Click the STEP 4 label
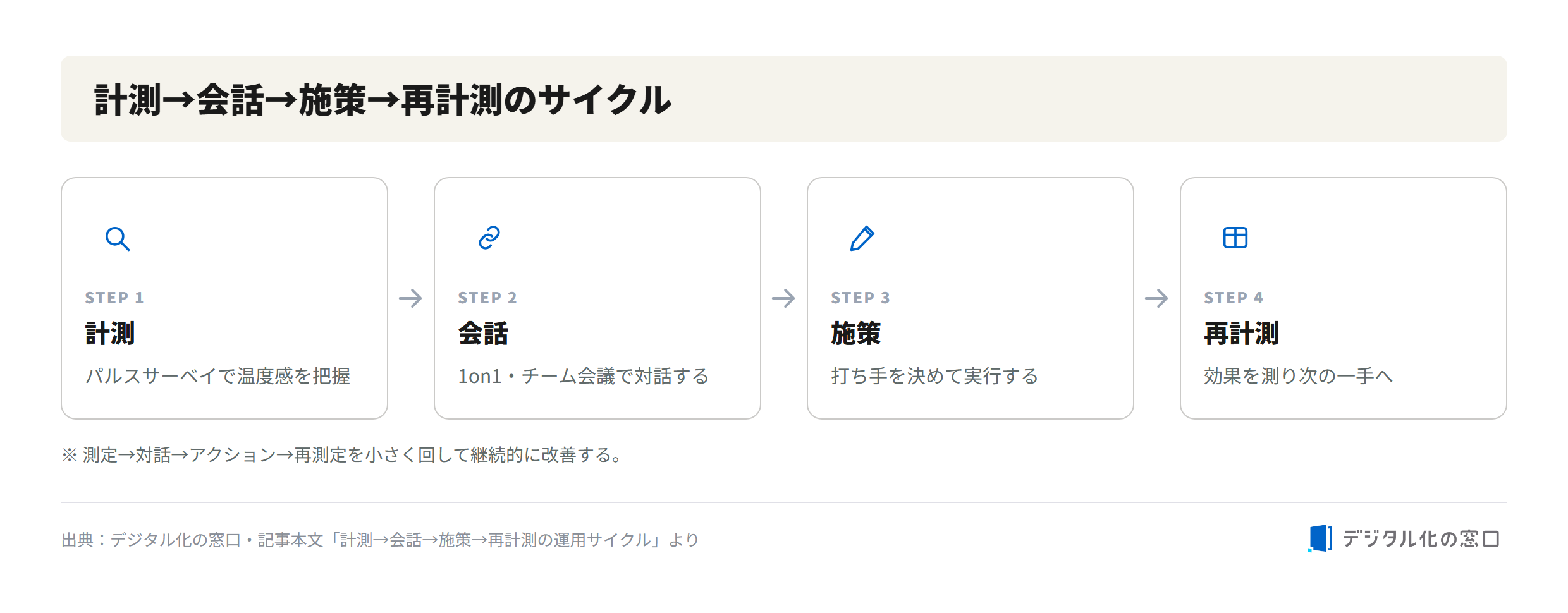Viewport: 1568px width, 613px height. pos(1234,298)
